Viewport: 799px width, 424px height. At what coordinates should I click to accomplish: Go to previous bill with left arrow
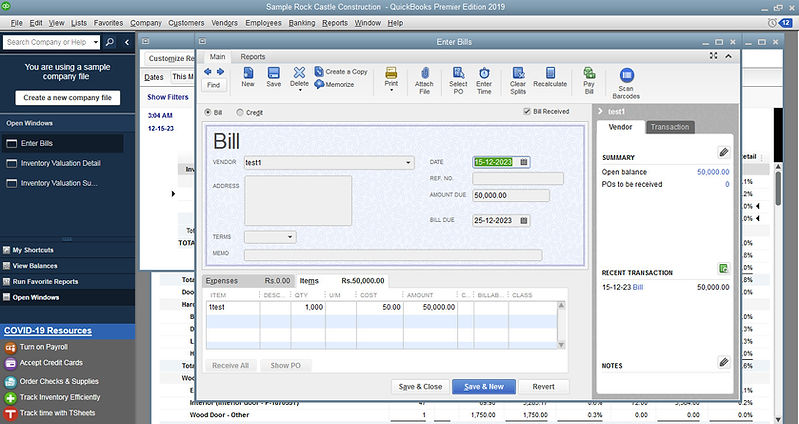pyautogui.click(x=208, y=72)
